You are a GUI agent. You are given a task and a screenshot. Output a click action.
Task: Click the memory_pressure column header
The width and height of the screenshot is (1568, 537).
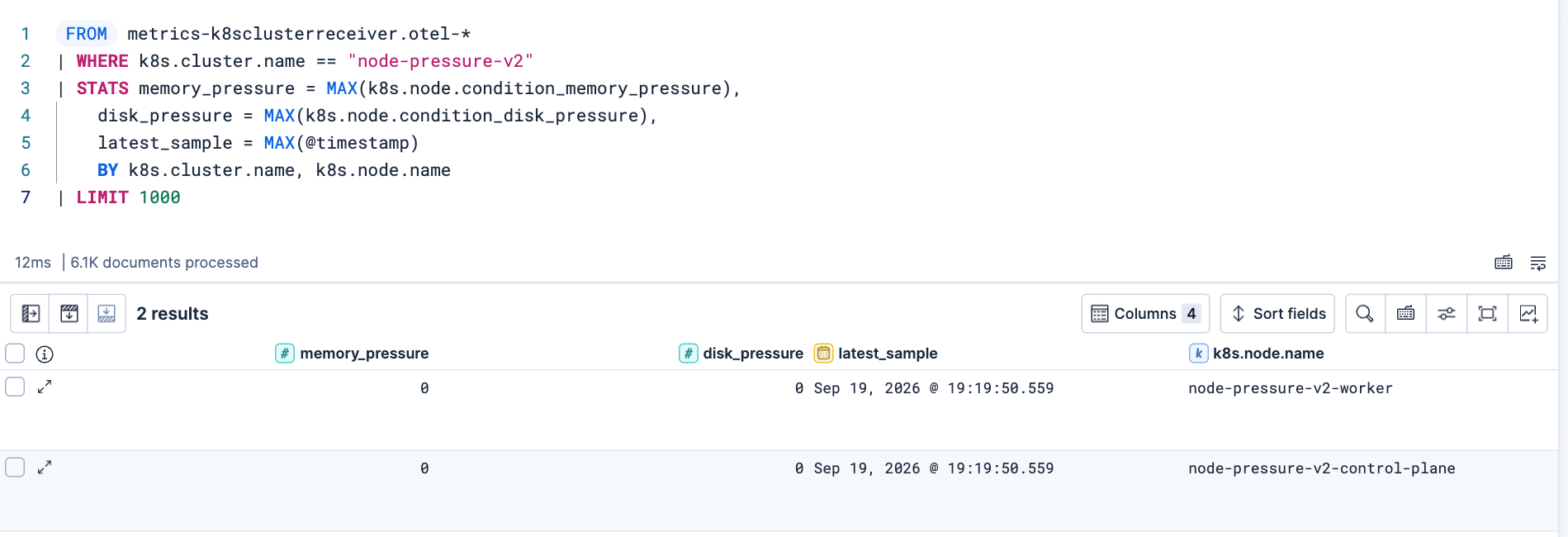pyautogui.click(x=364, y=354)
